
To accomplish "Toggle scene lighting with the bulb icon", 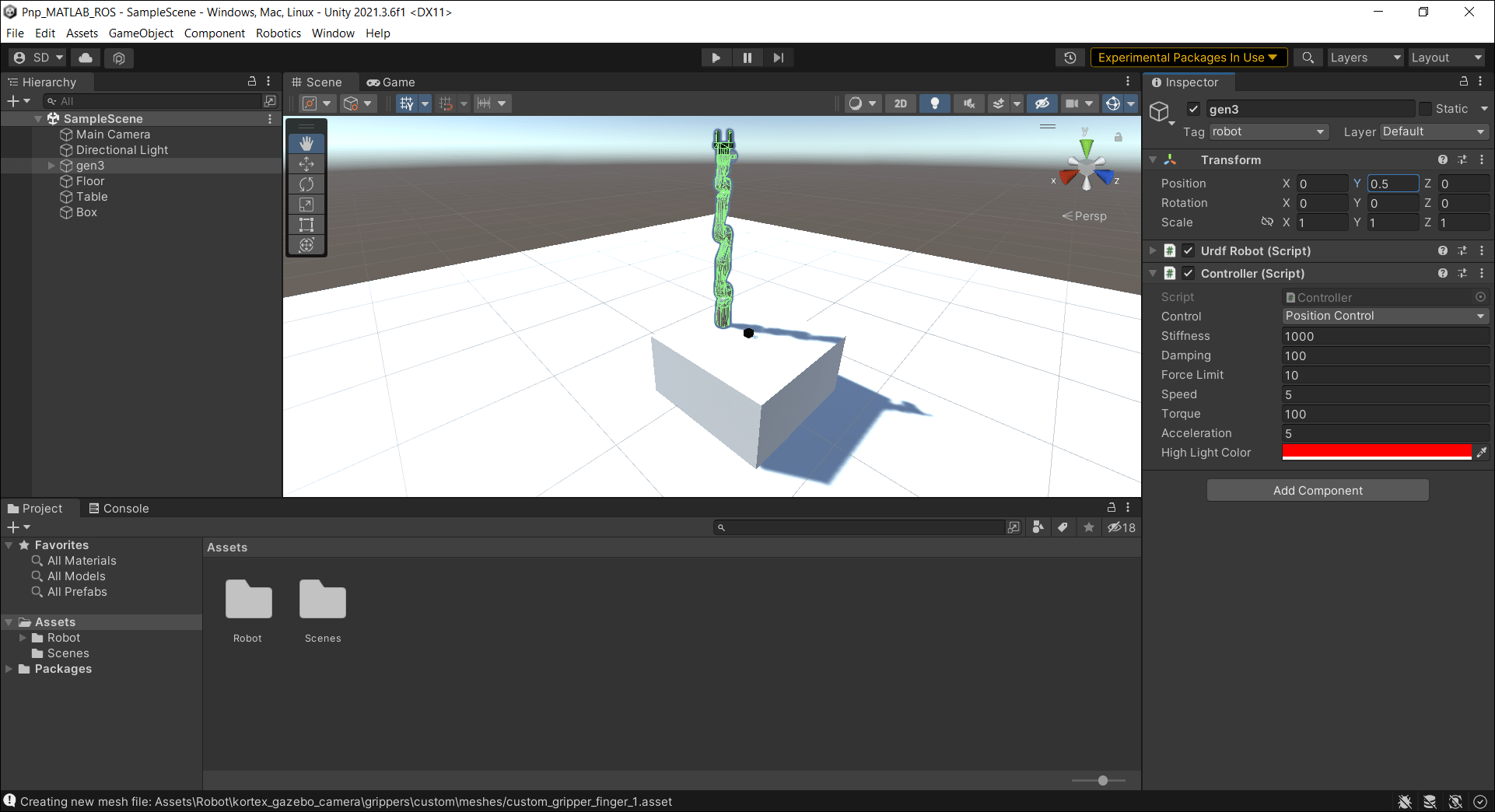I will click(x=934, y=103).
